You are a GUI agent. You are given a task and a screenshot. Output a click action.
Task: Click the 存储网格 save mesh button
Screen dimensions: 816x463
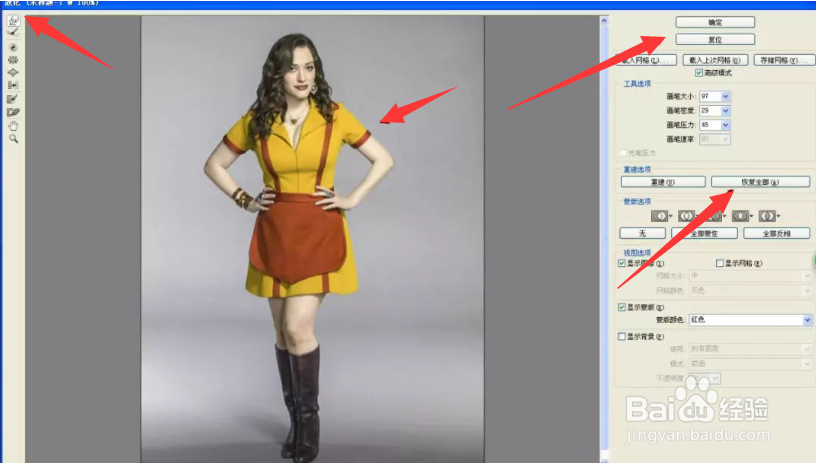(785, 60)
